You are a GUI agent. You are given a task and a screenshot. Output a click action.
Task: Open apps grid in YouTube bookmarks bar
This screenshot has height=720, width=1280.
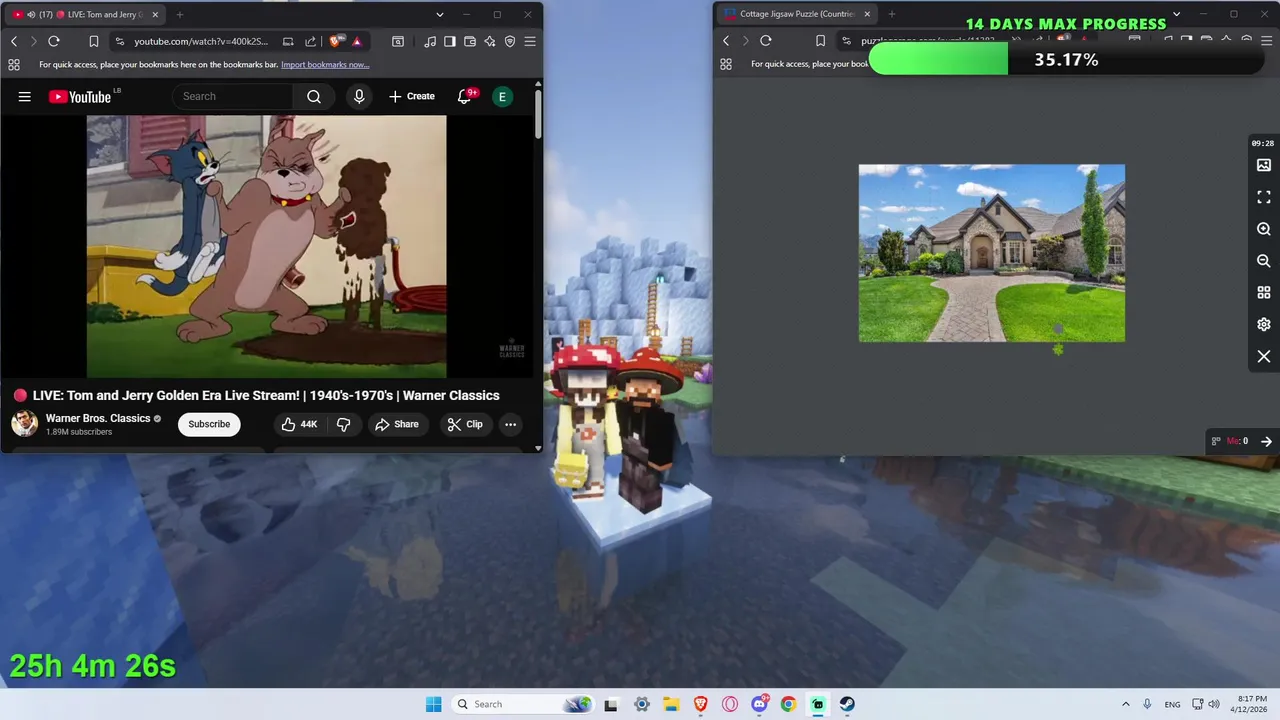click(x=14, y=64)
